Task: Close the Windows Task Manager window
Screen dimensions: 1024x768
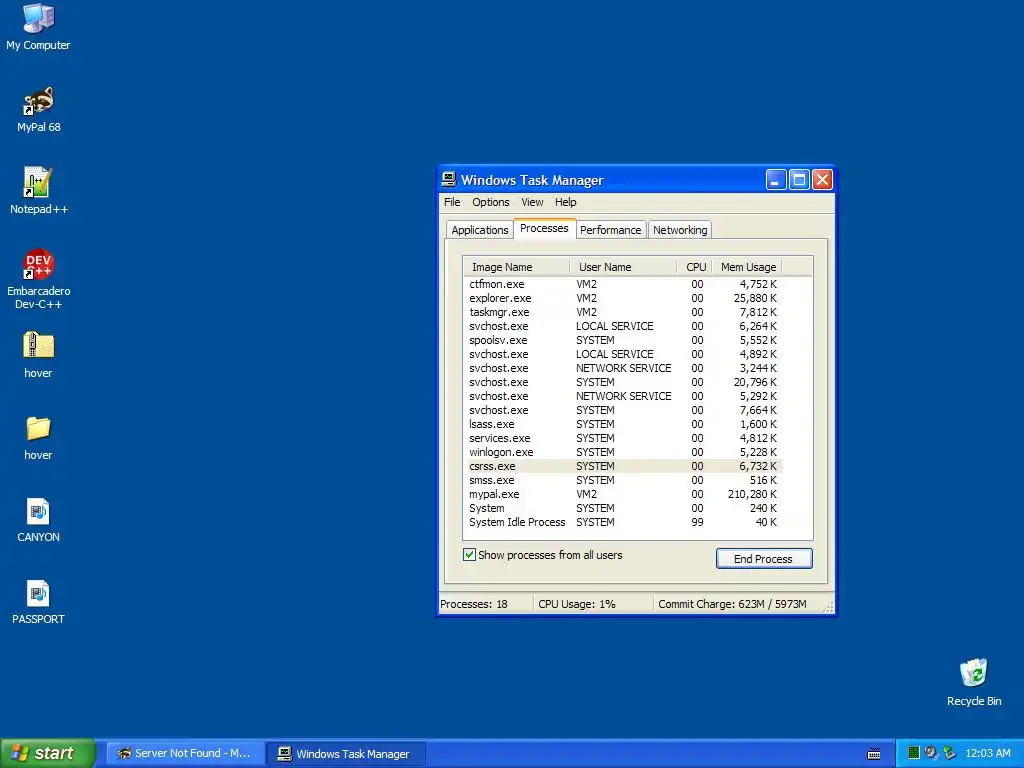Action: [822, 180]
